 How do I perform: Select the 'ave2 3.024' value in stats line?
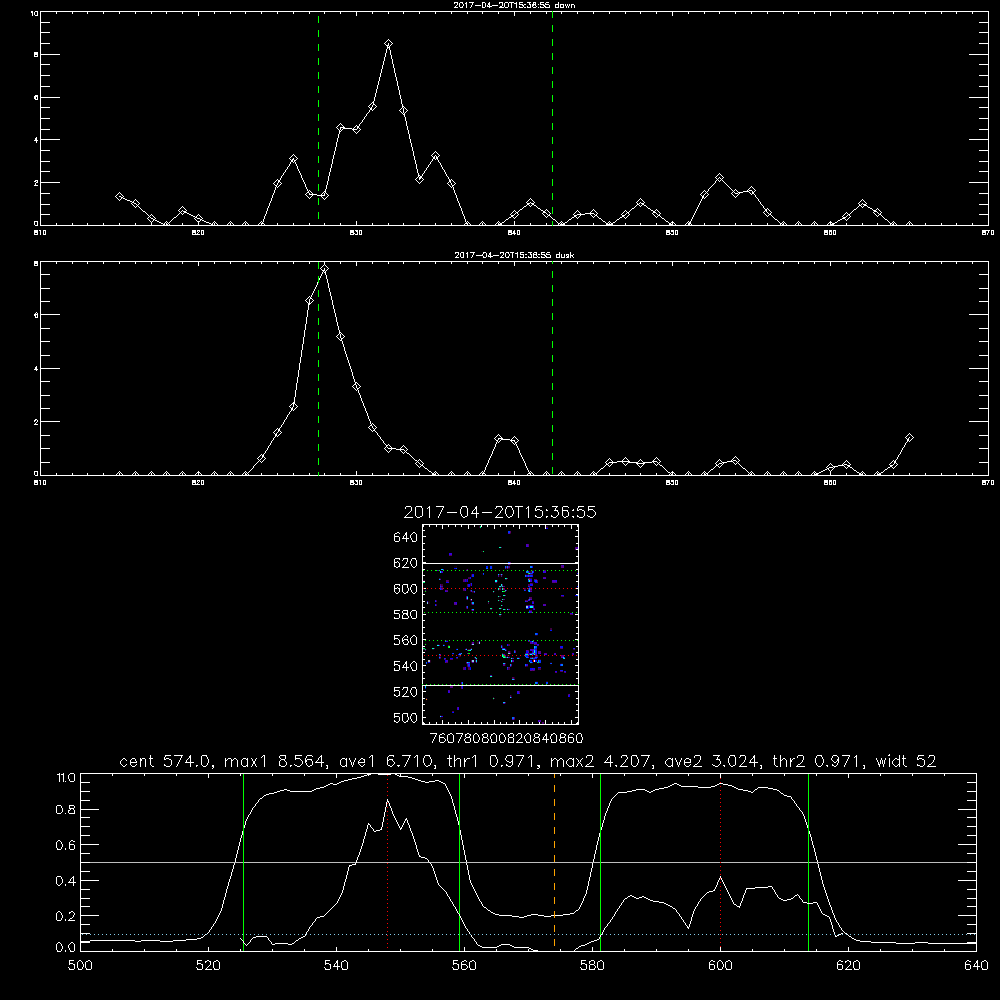click(x=712, y=761)
